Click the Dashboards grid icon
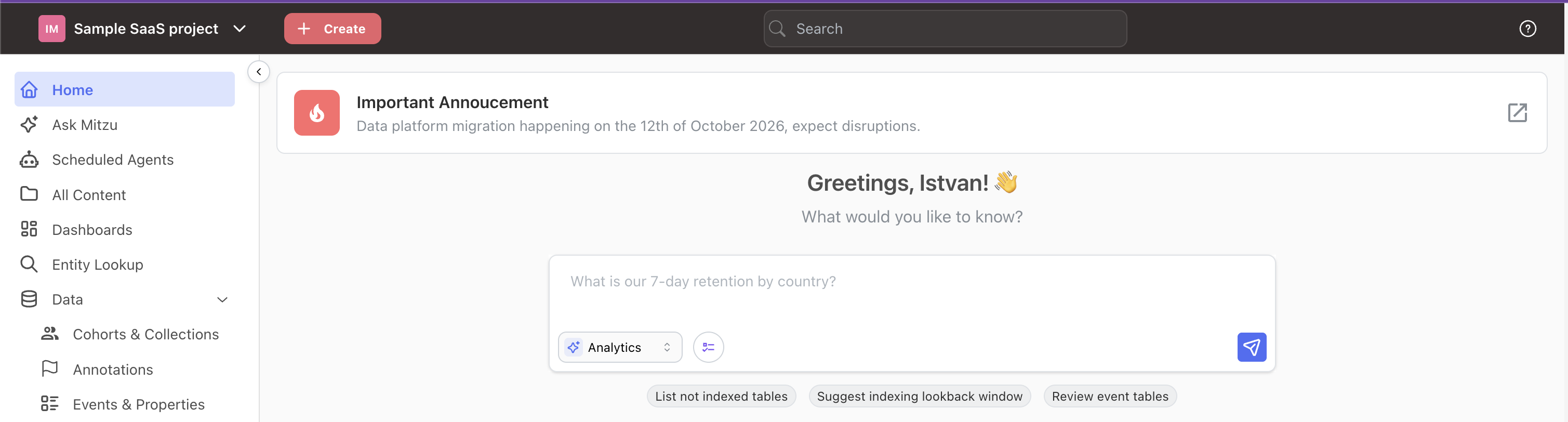The image size is (1568, 422). 29,230
